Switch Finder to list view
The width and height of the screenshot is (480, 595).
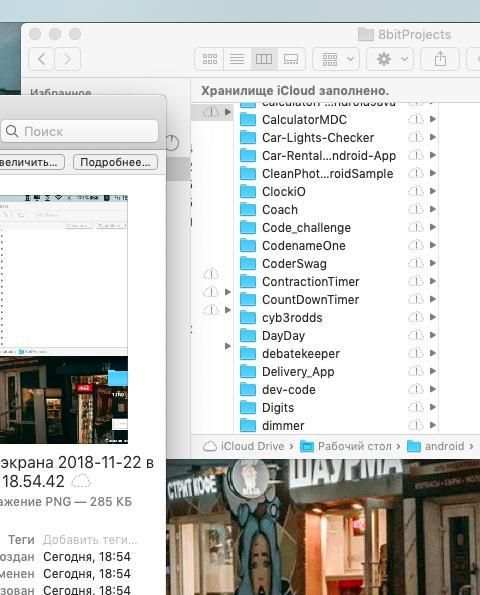pos(237,59)
